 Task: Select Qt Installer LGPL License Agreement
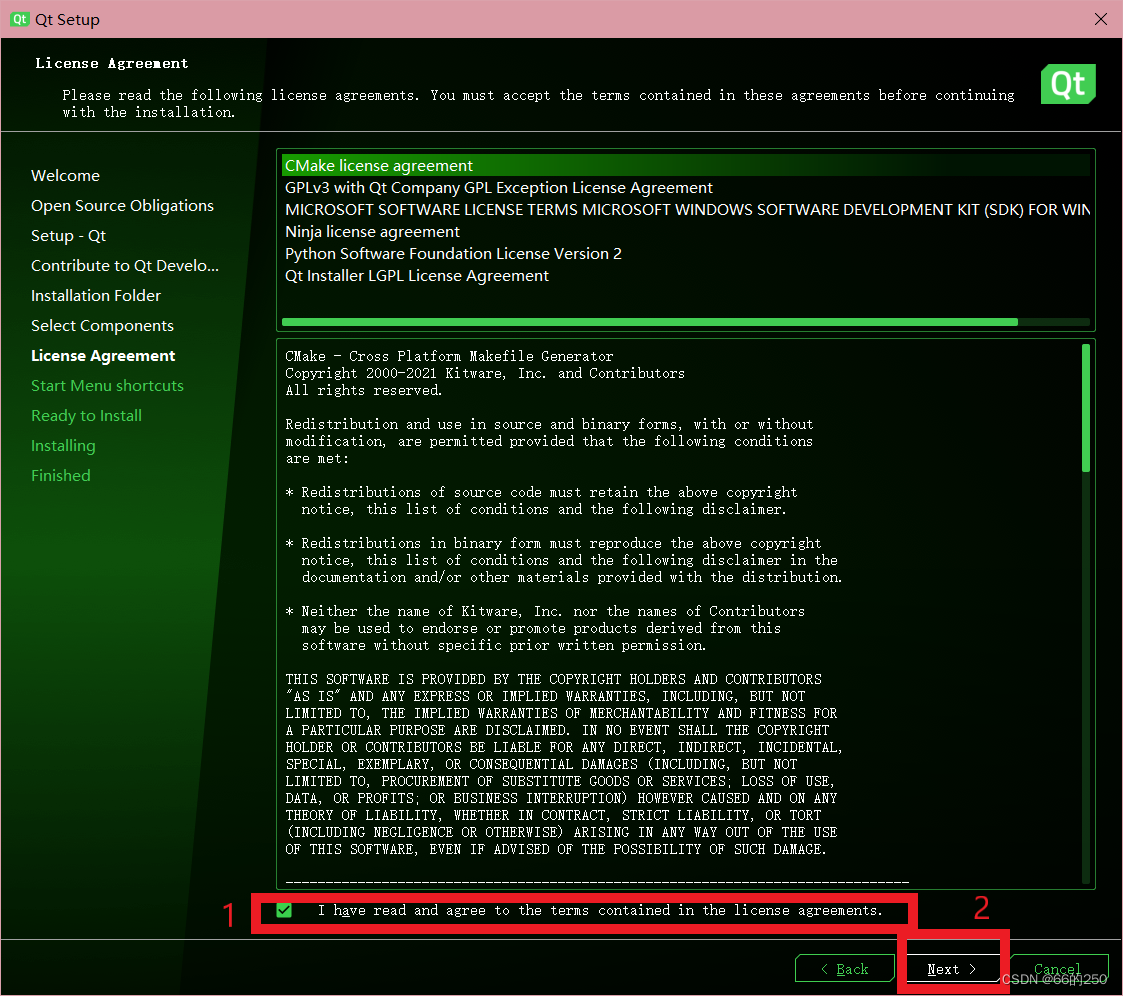(686, 276)
